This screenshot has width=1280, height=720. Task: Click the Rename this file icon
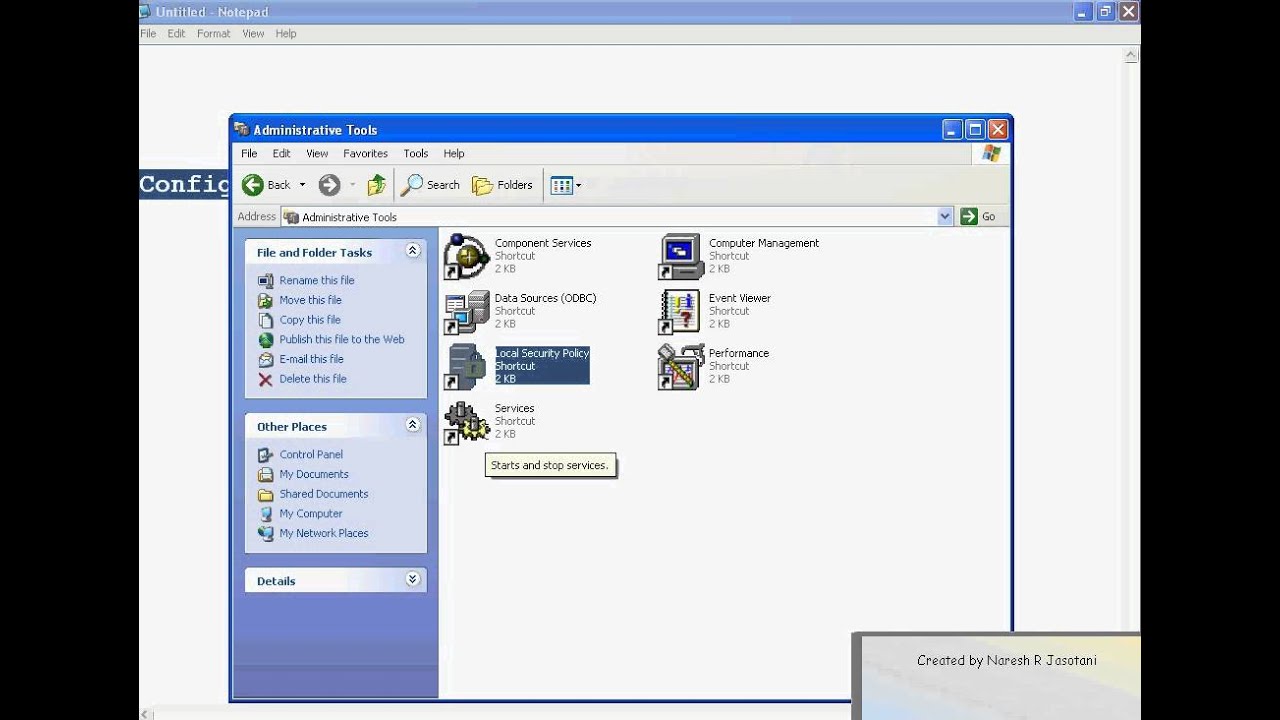[x=265, y=280]
